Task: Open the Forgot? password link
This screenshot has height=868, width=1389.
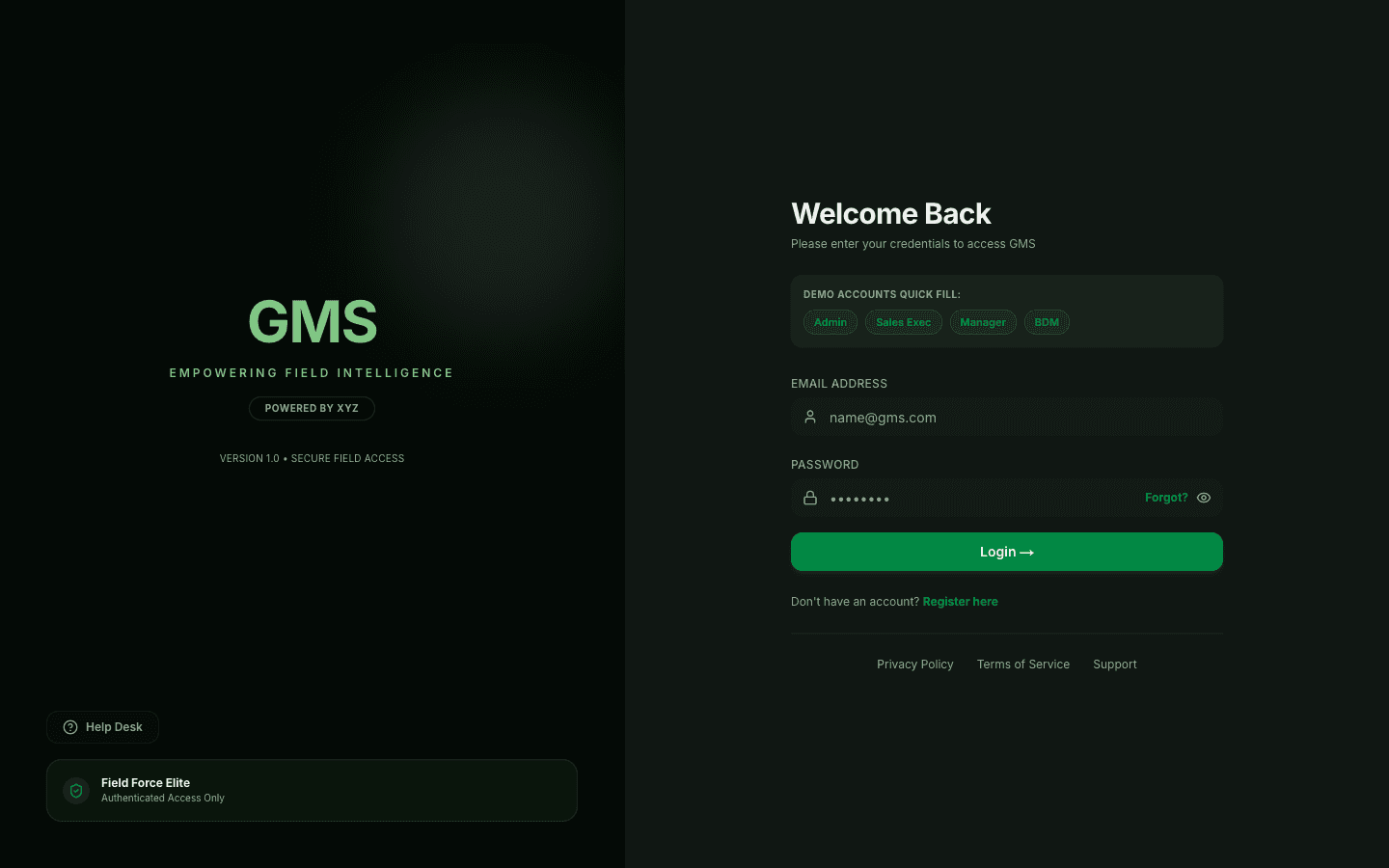Action: (x=1166, y=498)
